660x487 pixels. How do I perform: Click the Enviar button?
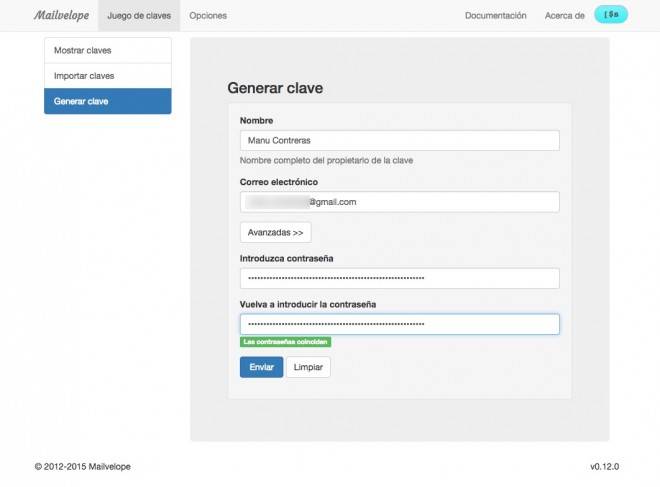point(261,367)
